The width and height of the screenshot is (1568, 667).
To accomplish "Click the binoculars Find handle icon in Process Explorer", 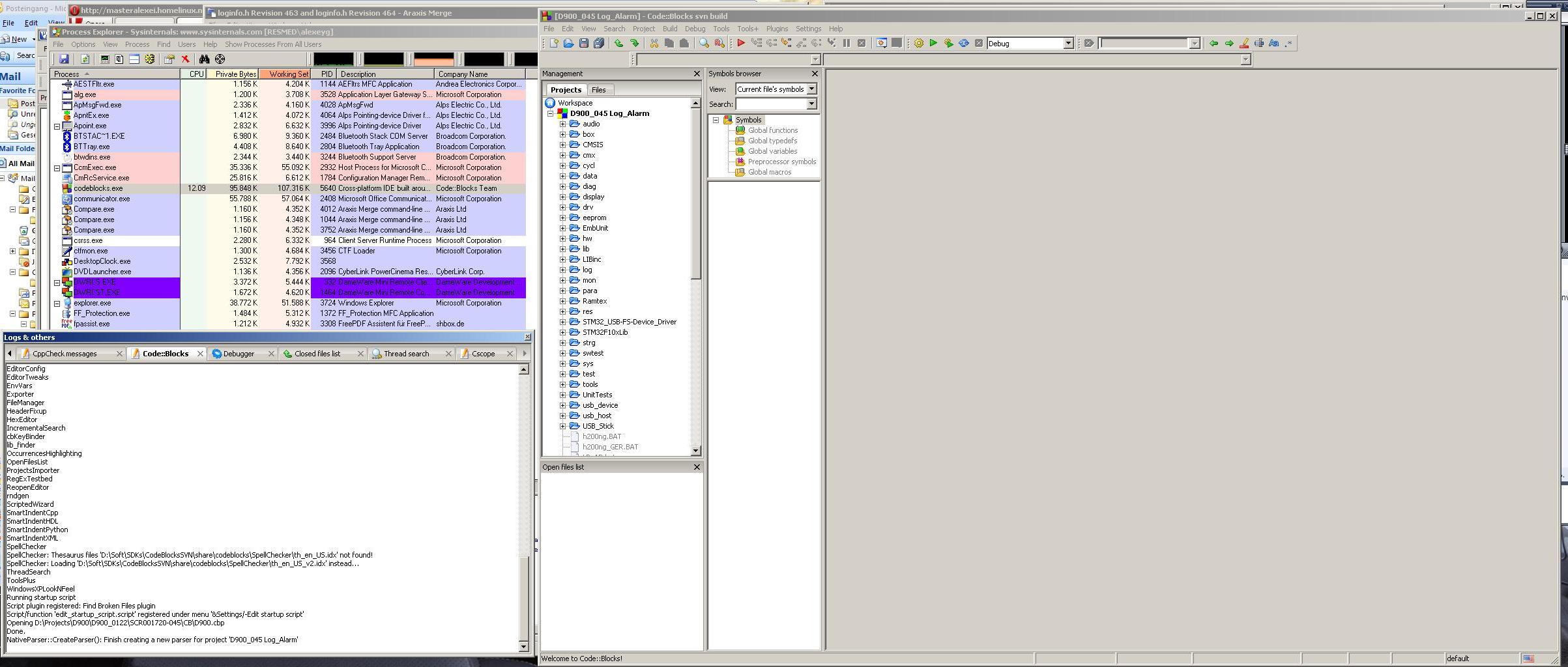I will click(204, 59).
